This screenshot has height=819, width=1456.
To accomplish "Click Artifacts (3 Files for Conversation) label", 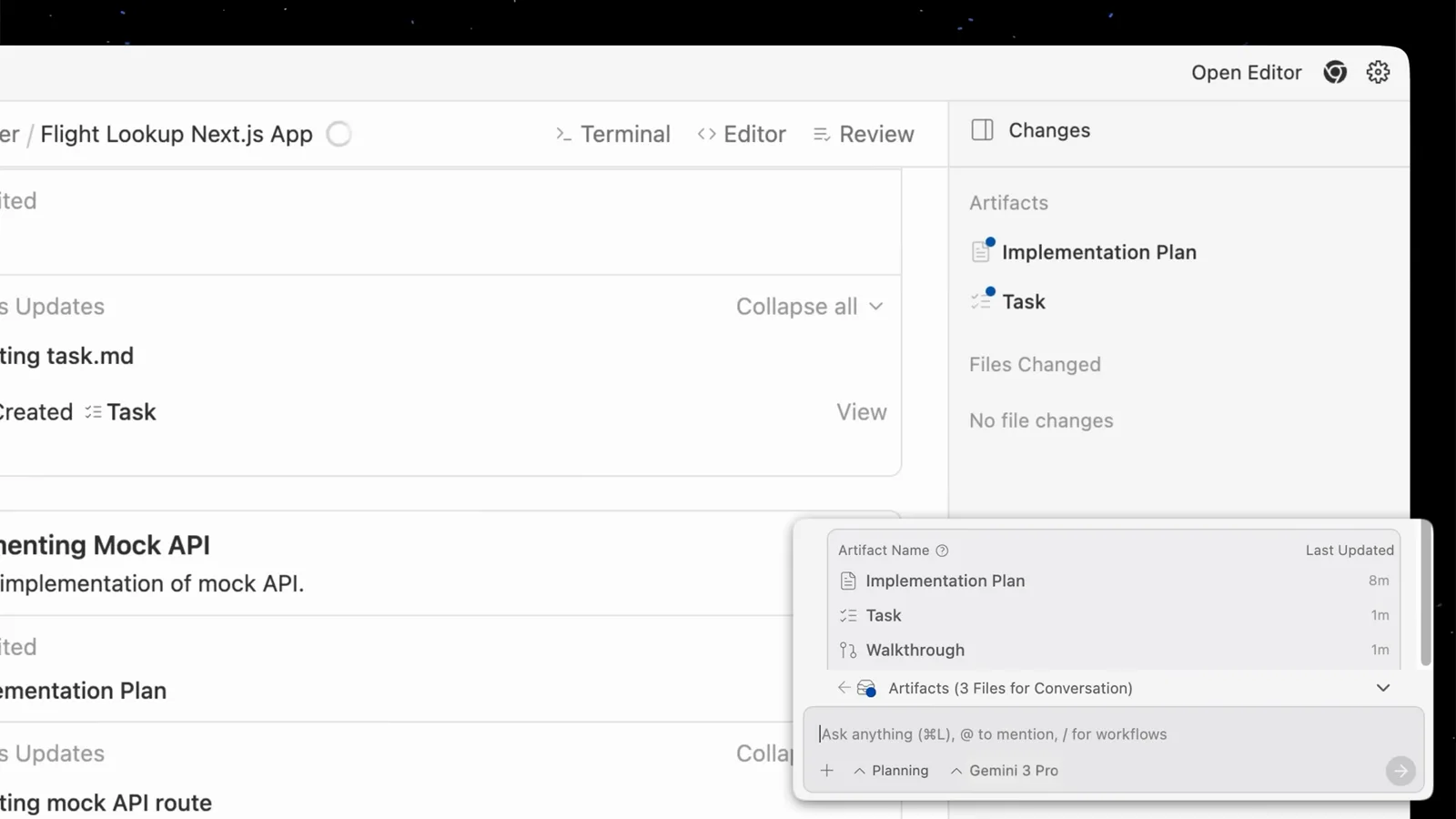I will tap(1010, 688).
